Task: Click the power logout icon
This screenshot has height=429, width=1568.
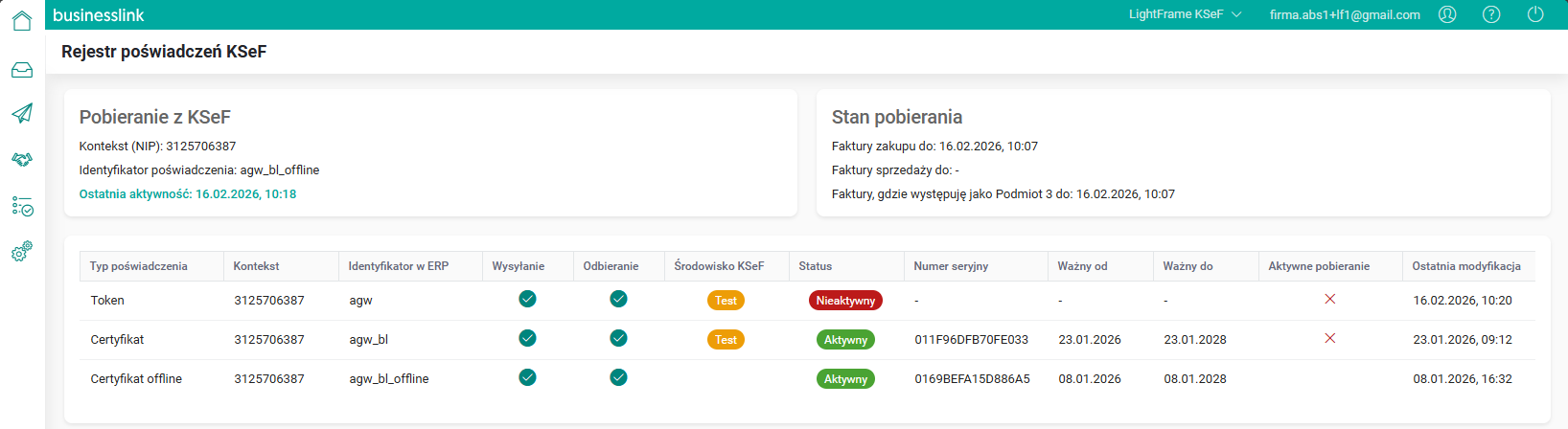Action: pyautogui.click(x=1535, y=14)
